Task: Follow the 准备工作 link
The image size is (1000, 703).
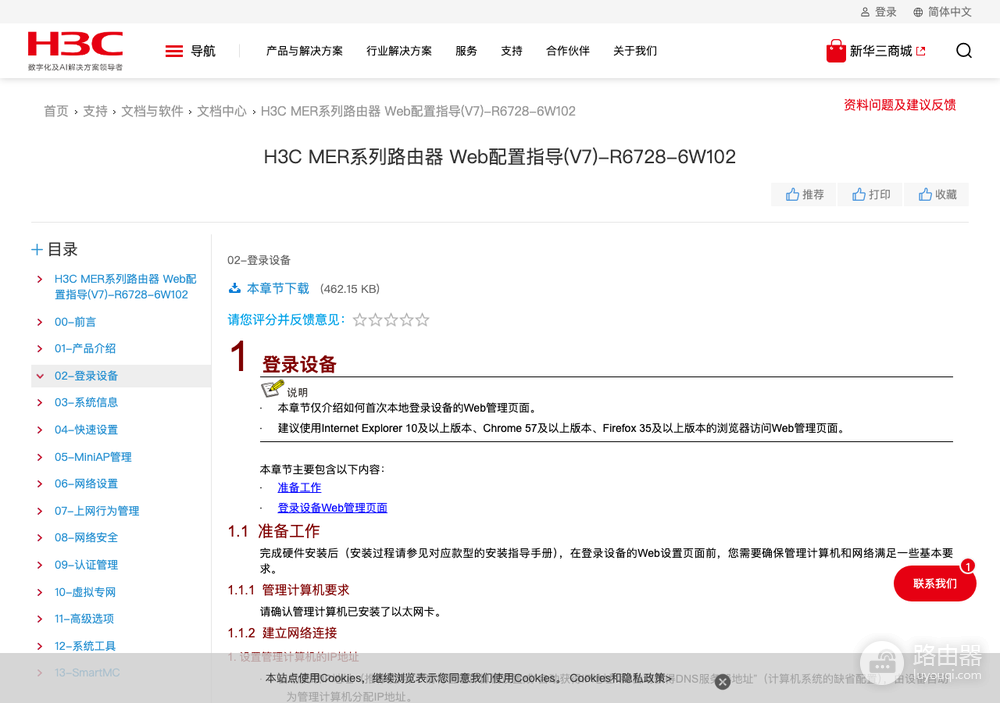Action: (299, 487)
